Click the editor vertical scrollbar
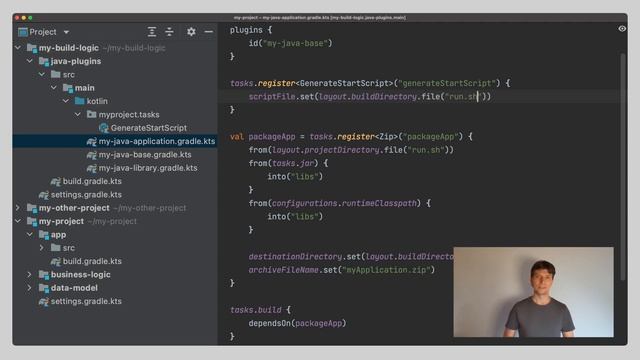Viewport: 640px width, 360px height. click(x=622, y=167)
